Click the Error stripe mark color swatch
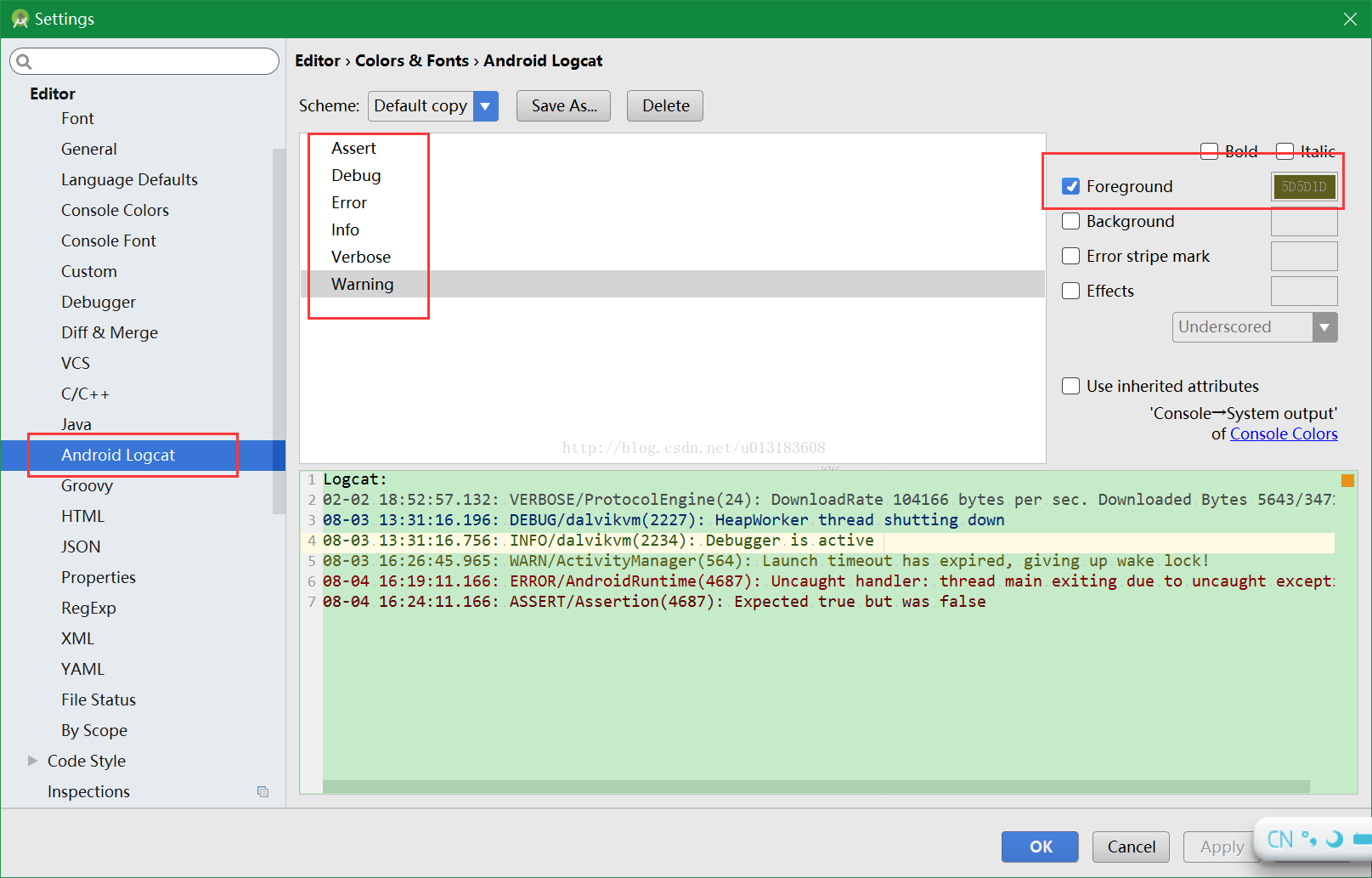 point(1304,257)
